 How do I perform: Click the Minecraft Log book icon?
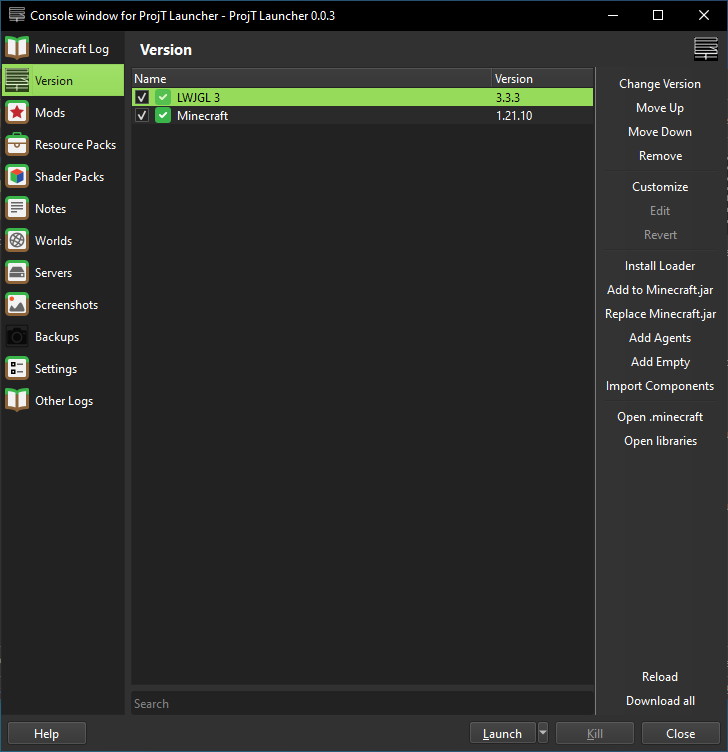point(17,48)
